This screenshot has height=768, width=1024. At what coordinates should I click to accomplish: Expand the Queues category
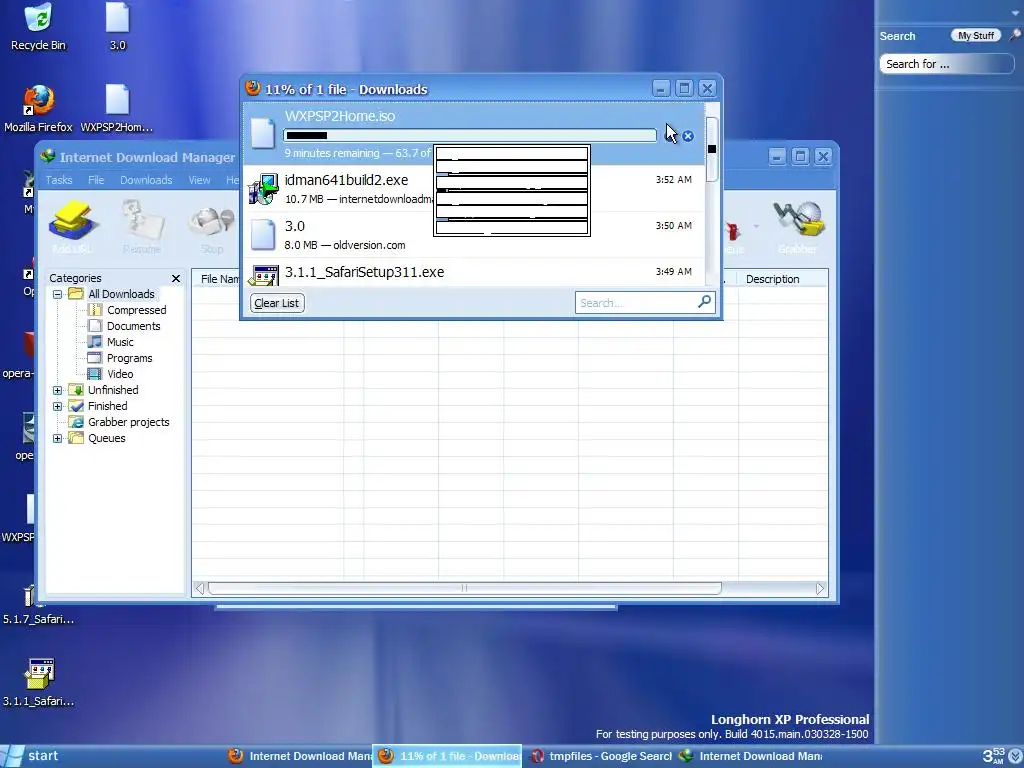pos(57,438)
